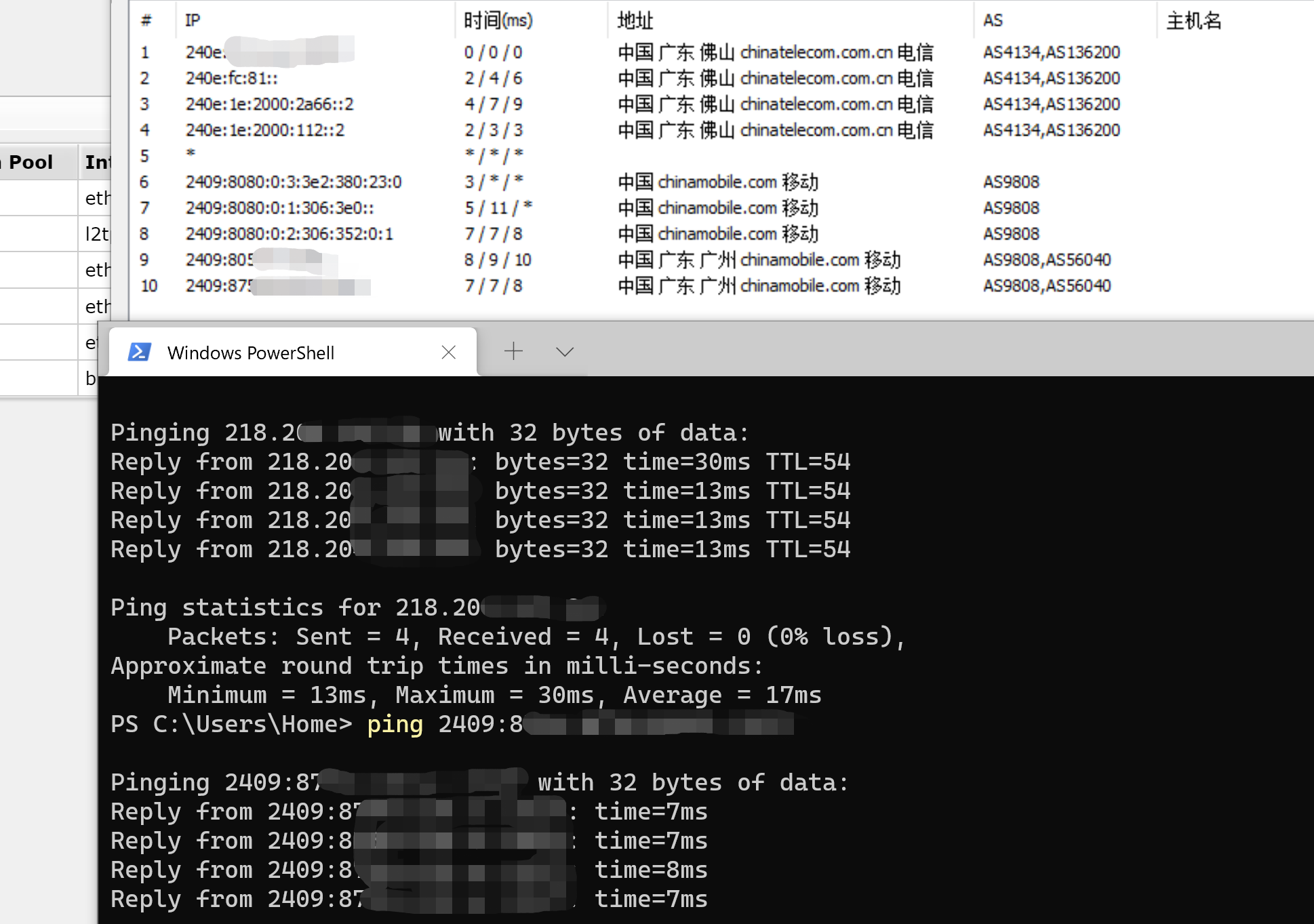
Task: Open a new terminal tab
Action: 513,351
